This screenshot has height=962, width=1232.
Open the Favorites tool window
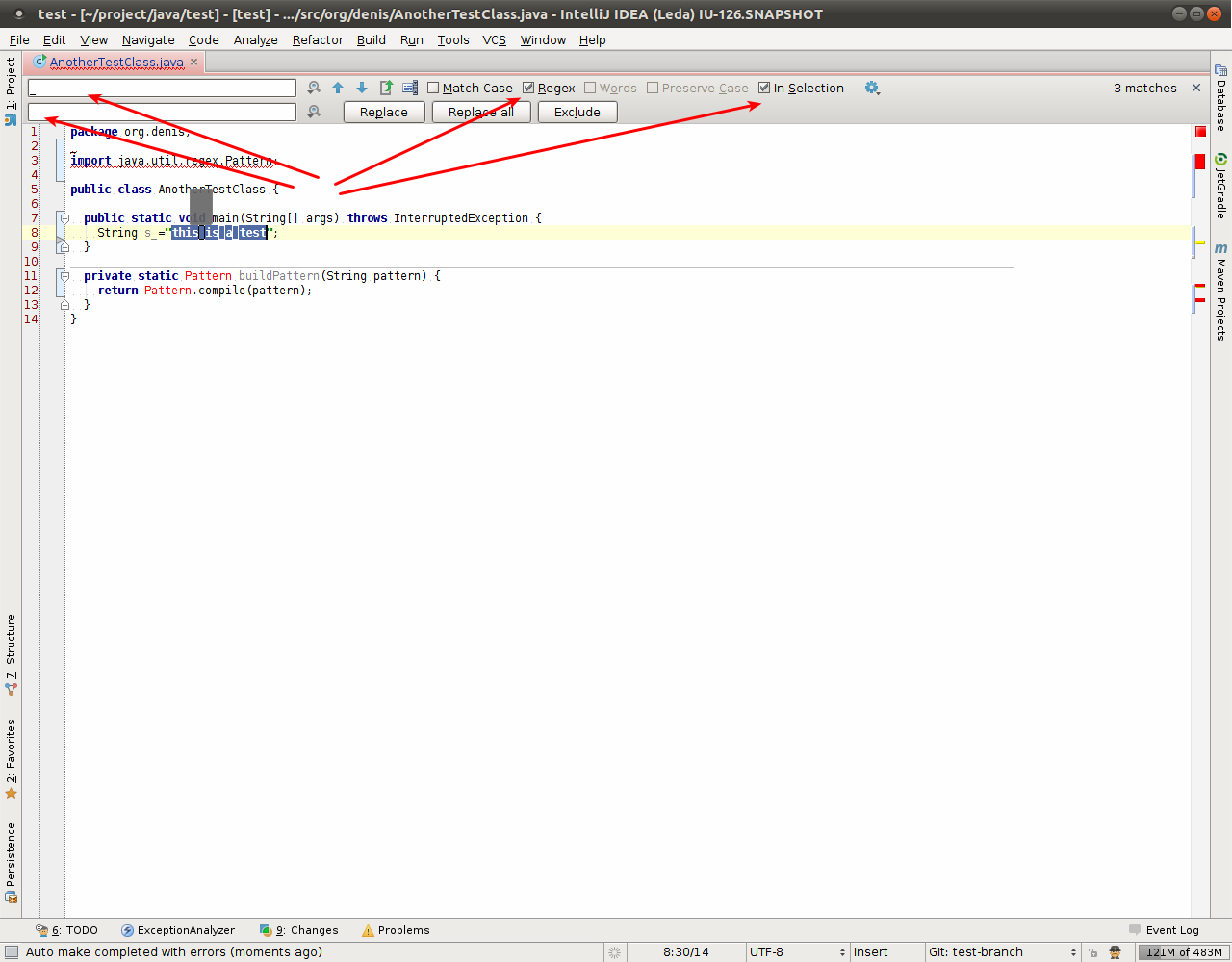point(11,759)
